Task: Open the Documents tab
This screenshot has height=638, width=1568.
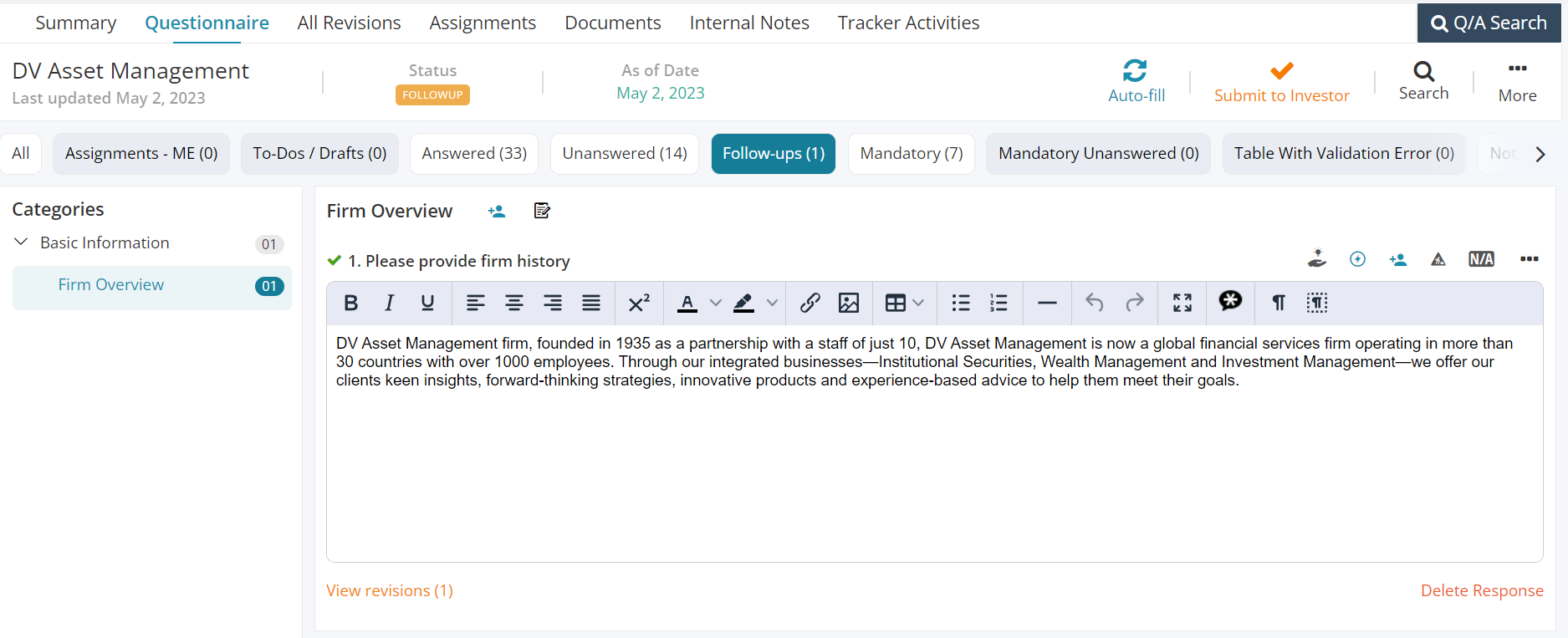Action: (613, 23)
